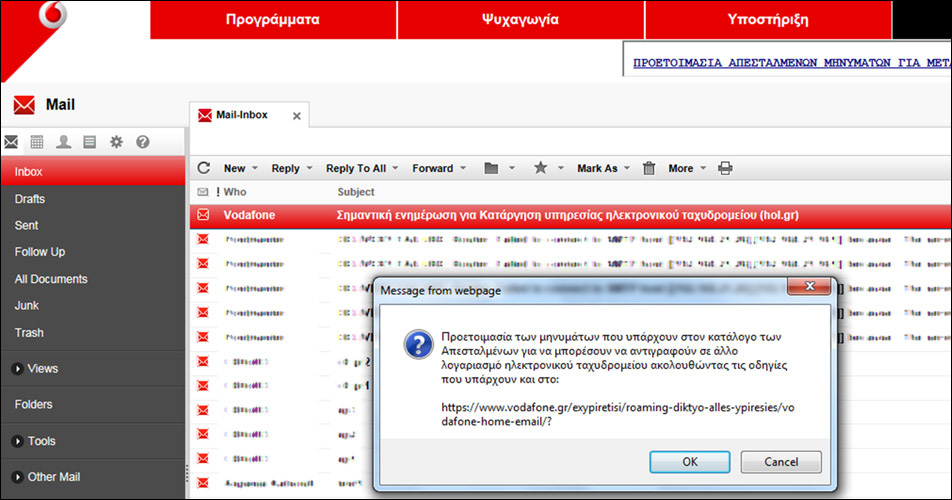Click the Reply To All button

point(356,169)
